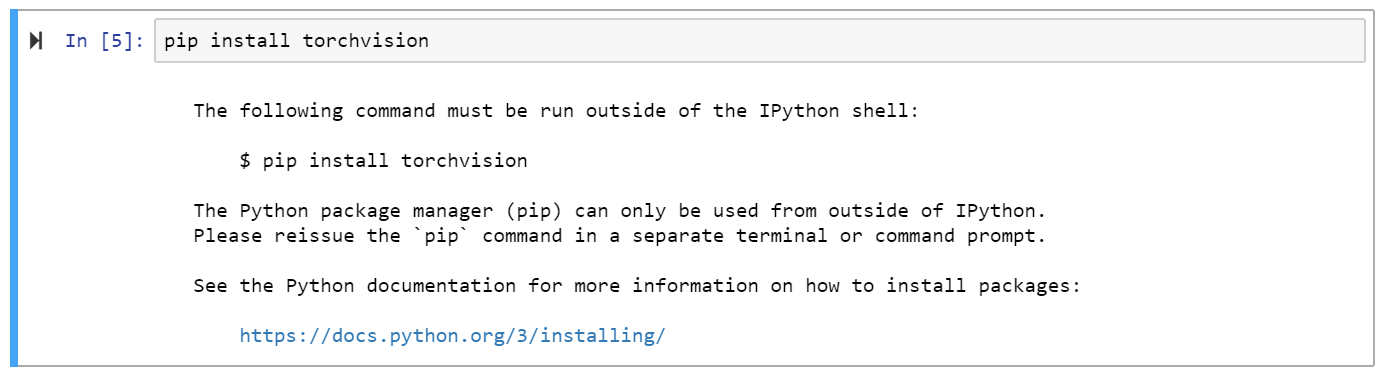The image size is (1389, 372).
Task: Open the docs.python.org/3/installing link
Action: click(x=452, y=335)
